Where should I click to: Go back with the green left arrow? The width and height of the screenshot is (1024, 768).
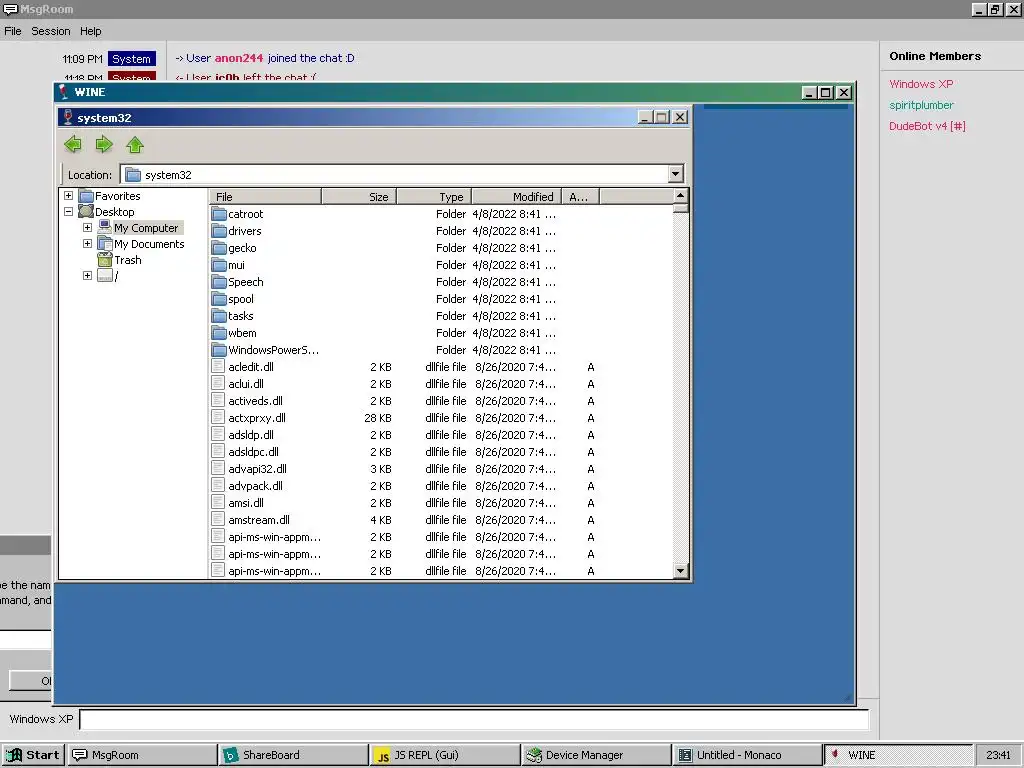(72, 144)
